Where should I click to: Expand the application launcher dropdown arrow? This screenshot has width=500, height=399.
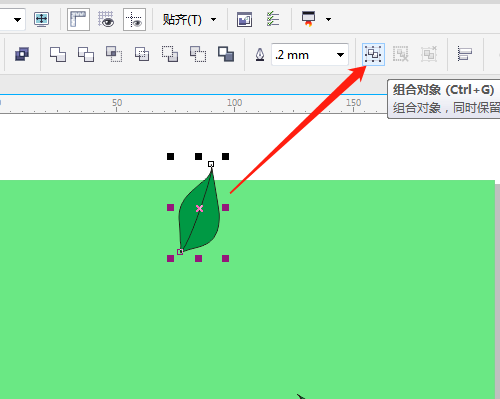[328, 20]
